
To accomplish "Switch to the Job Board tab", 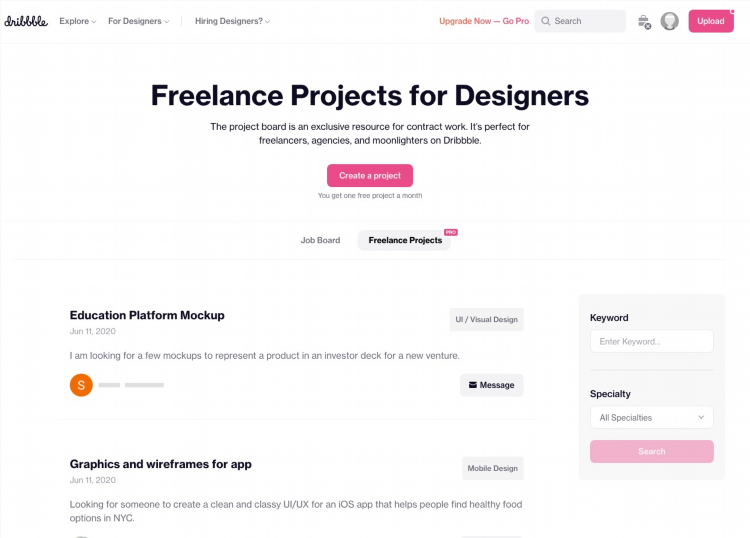I will pos(320,240).
